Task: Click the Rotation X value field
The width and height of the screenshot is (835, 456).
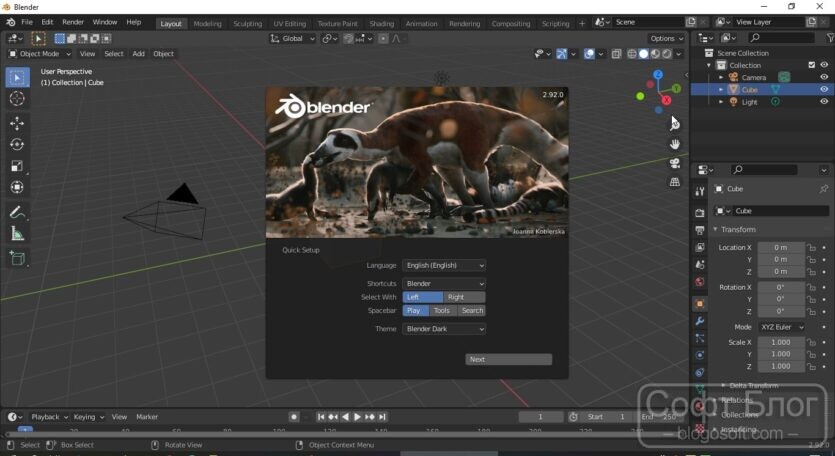Action: [781, 288]
